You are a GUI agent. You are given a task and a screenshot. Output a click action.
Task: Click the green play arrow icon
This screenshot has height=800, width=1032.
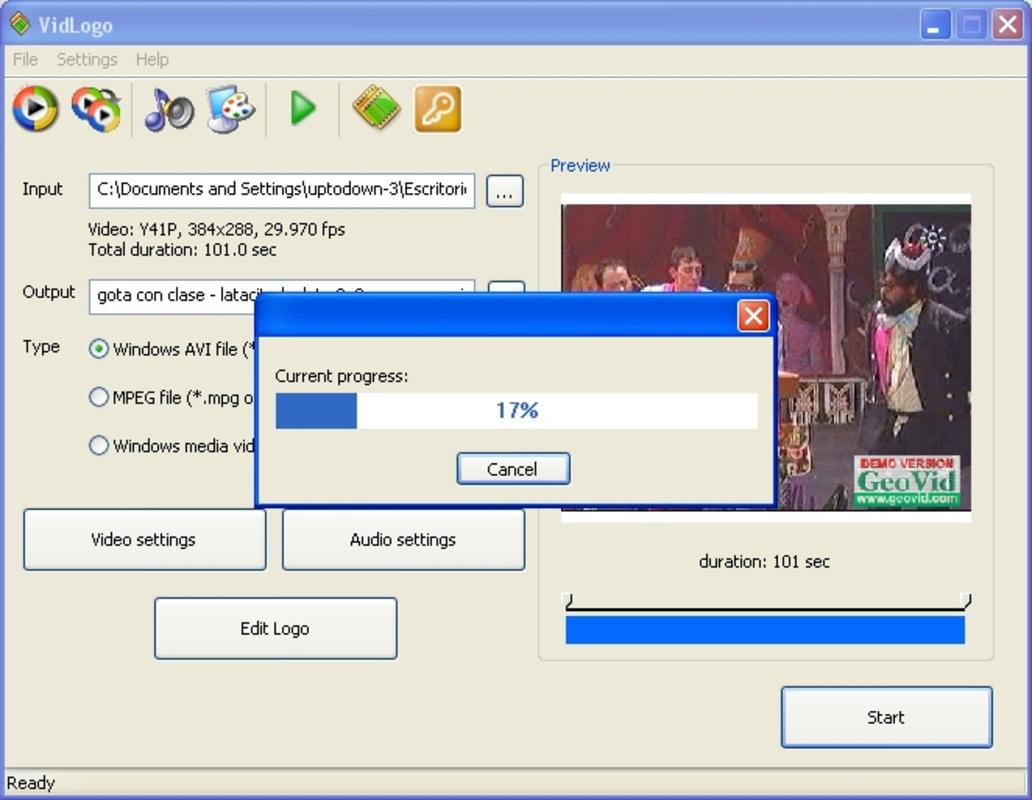pyautogui.click(x=303, y=109)
